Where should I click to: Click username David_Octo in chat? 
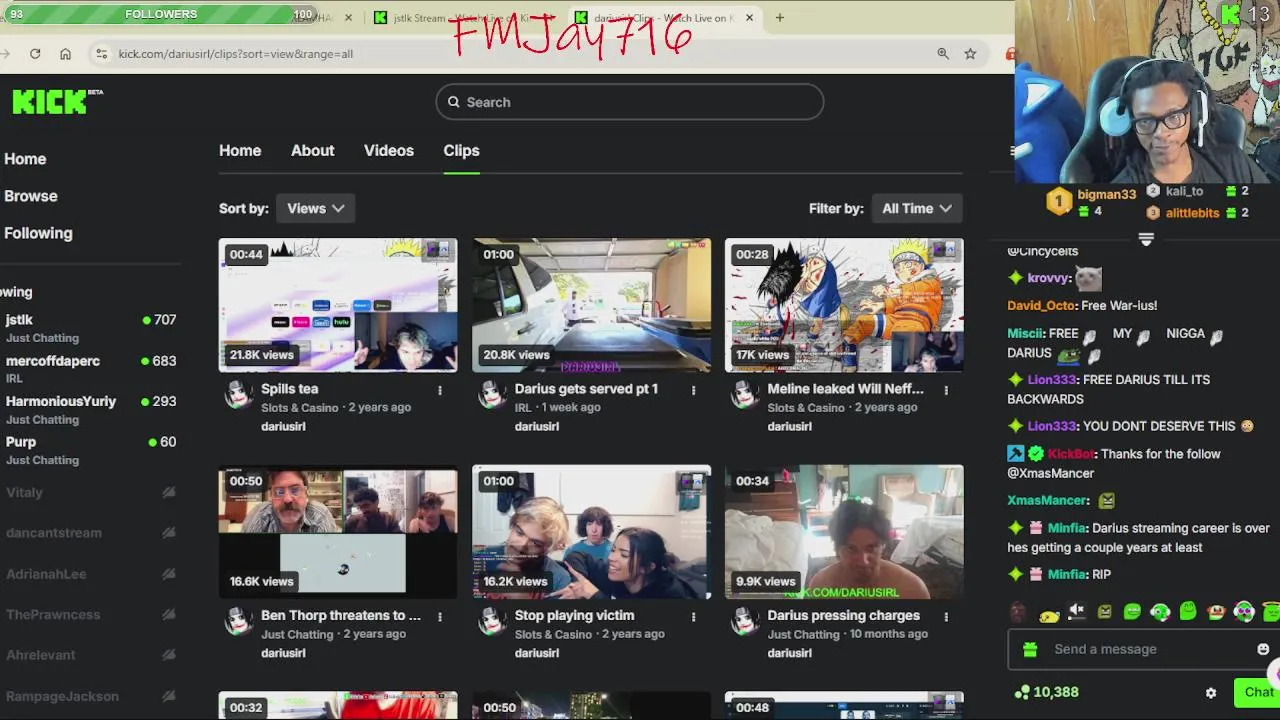[x=1041, y=305]
